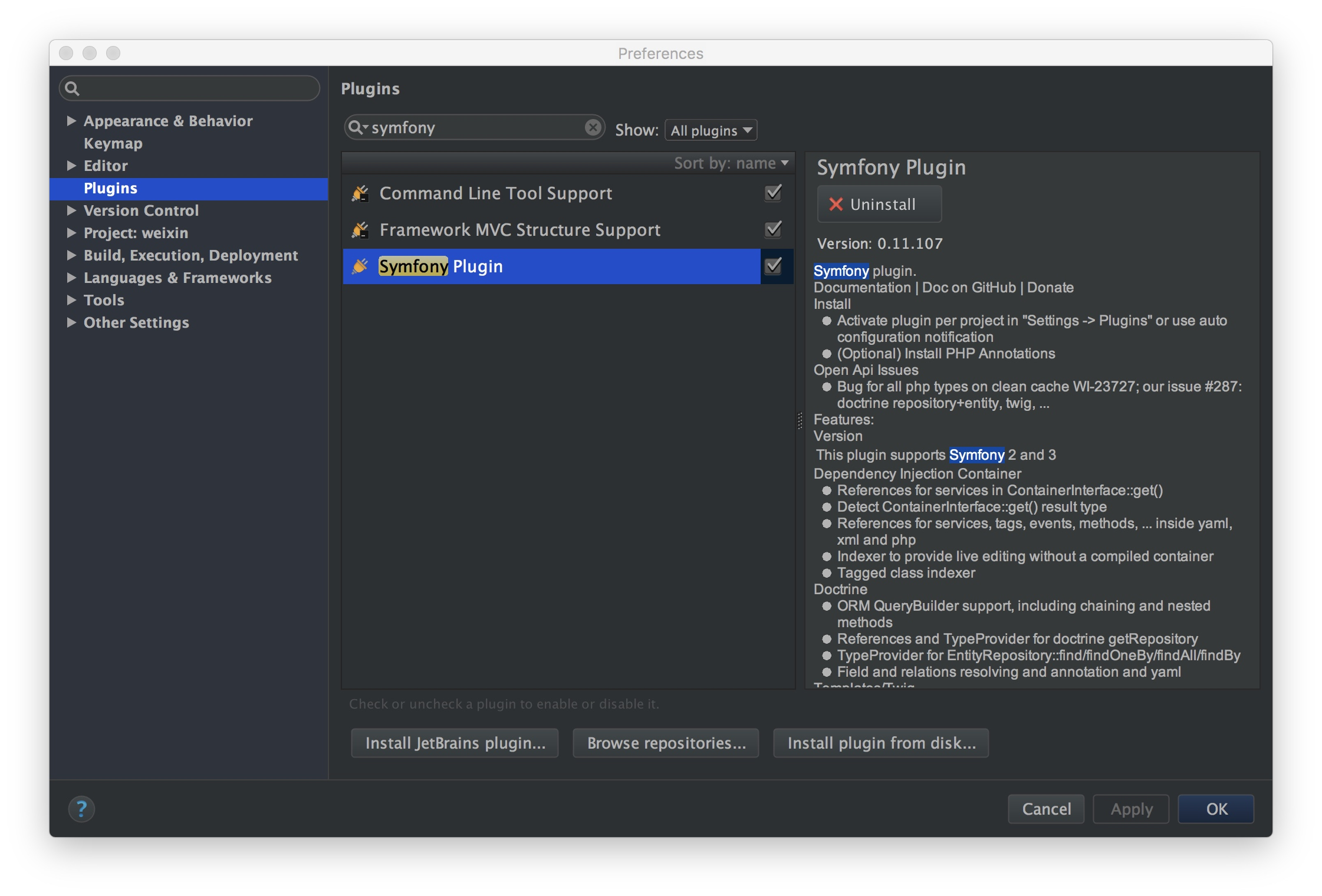Screen dimensions: 1322x896
Task: Click the Doc on GitHub link
Action: [x=969, y=288]
